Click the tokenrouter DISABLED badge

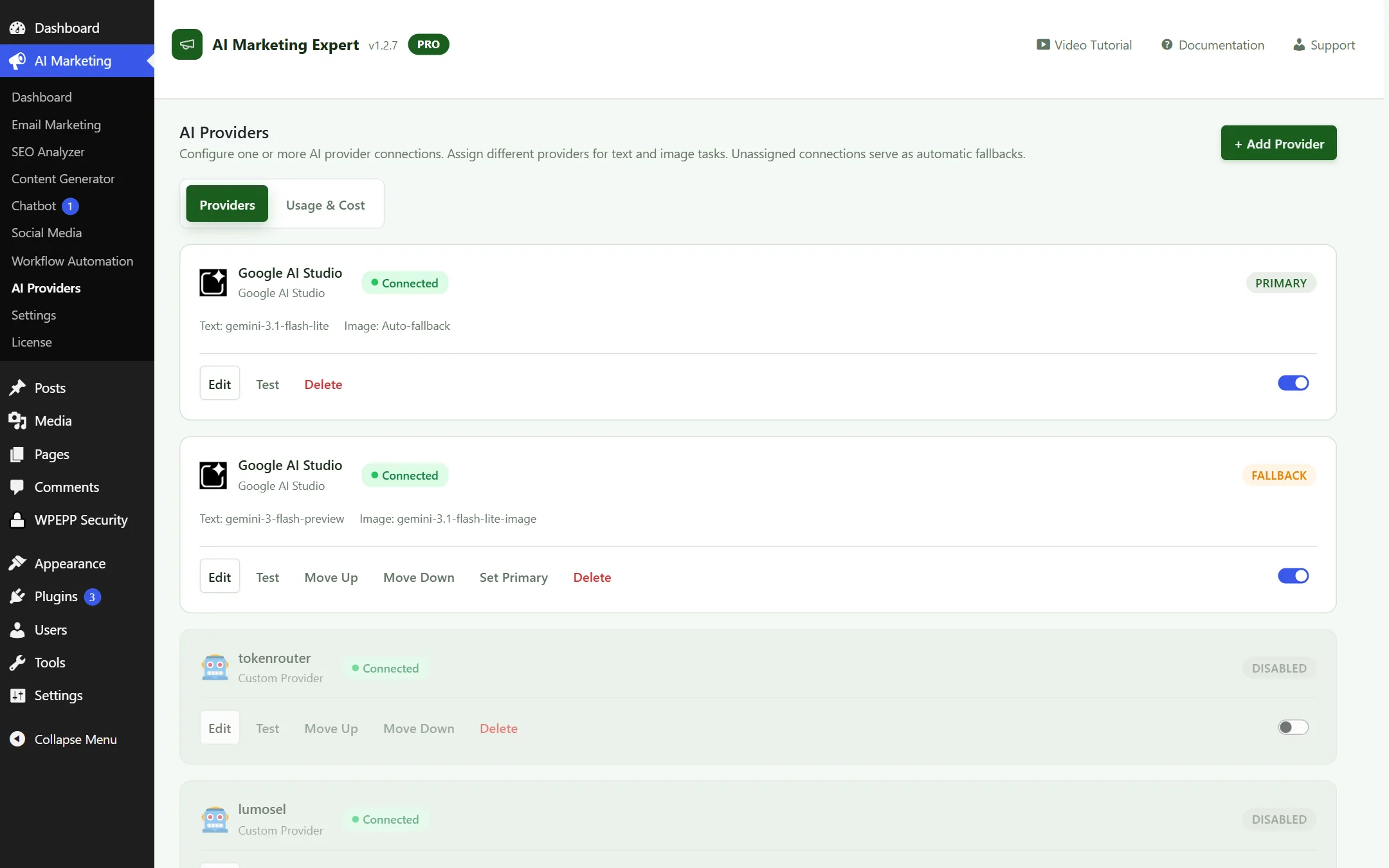click(1279, 668)
